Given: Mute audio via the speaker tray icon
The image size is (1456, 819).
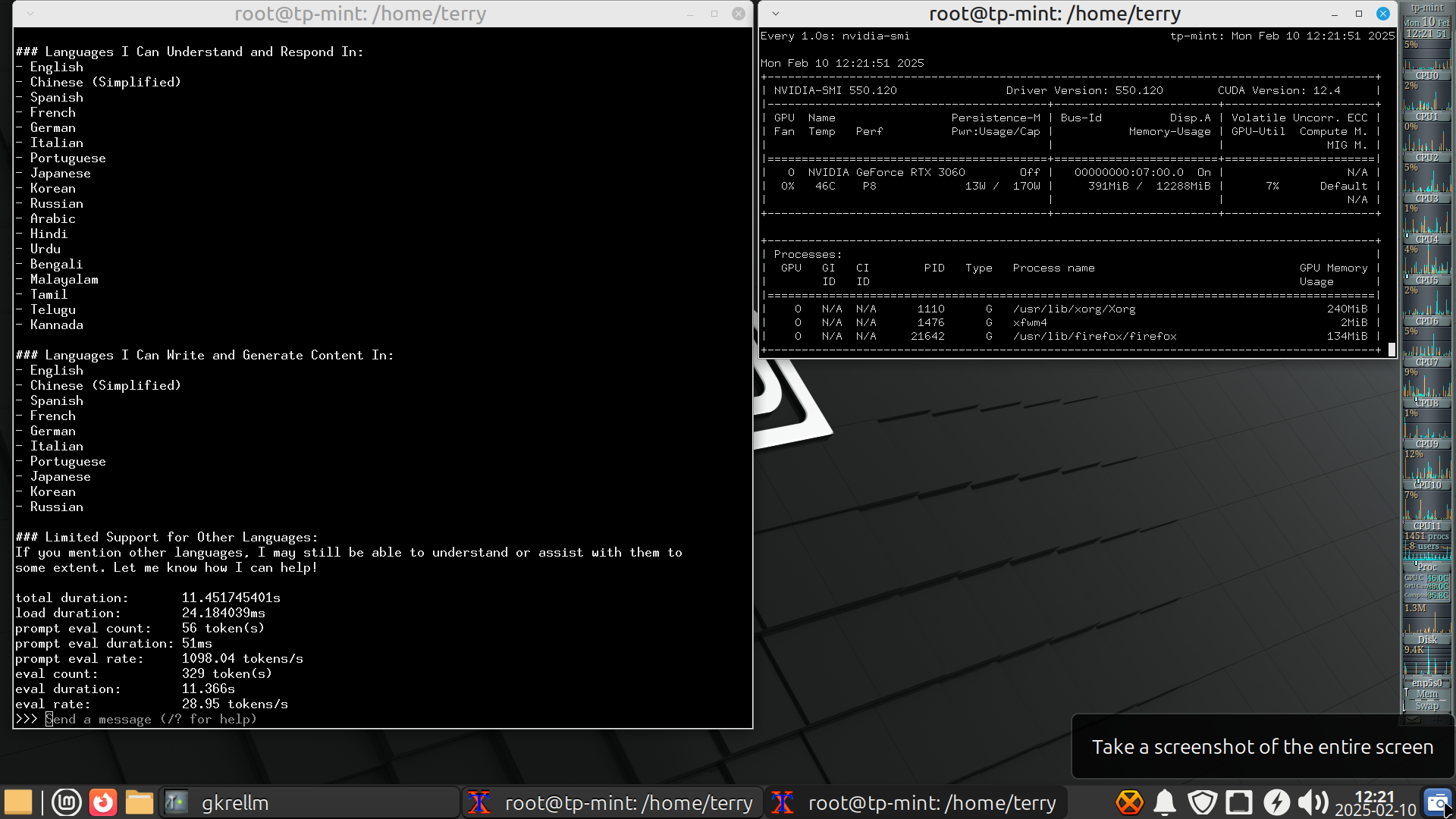Looking at the screenshot, I should pyautogui.click(x=1313, y=802).
